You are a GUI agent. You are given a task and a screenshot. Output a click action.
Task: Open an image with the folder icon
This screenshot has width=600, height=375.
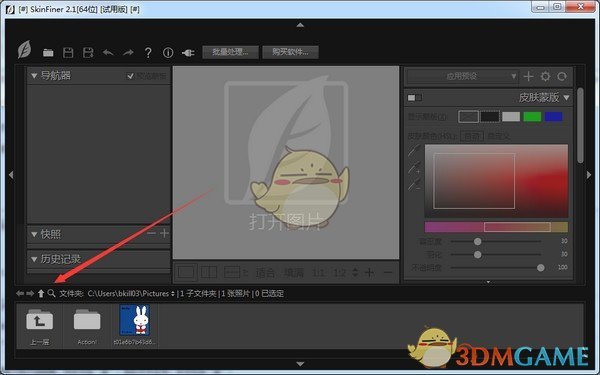click(x=48, y=53)
